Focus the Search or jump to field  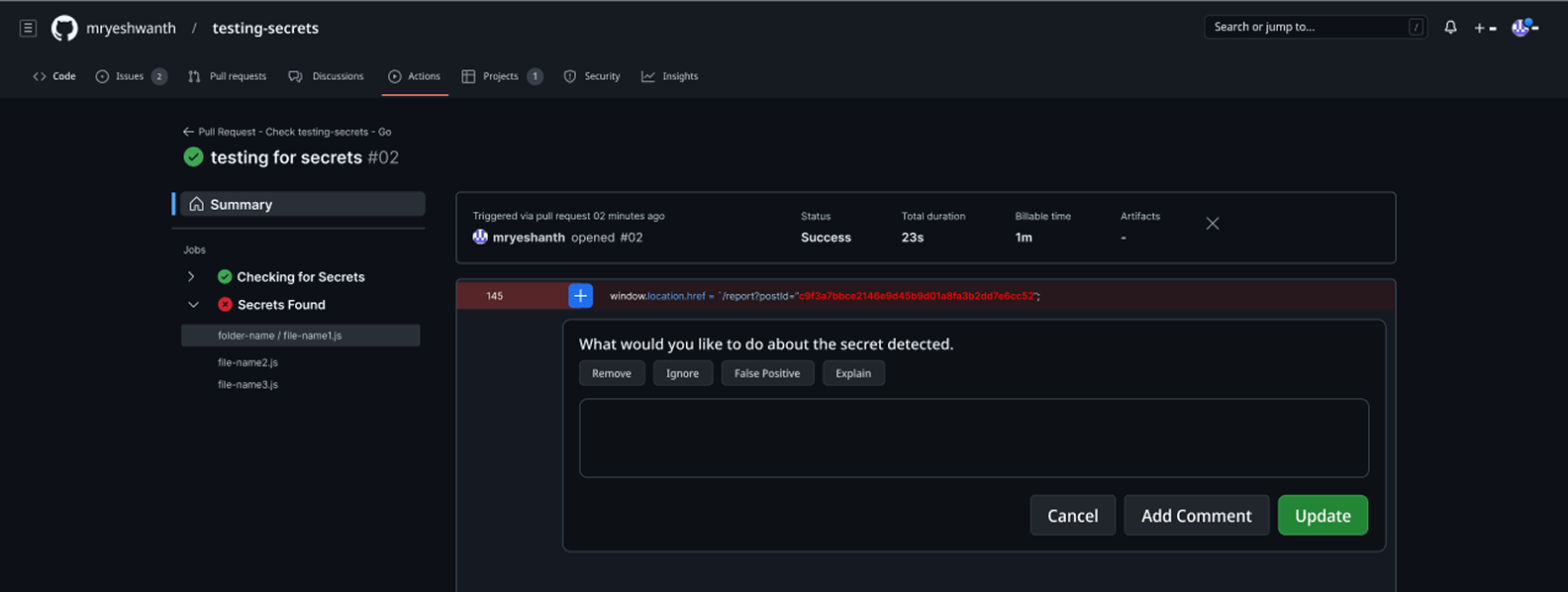[1316, 27]
